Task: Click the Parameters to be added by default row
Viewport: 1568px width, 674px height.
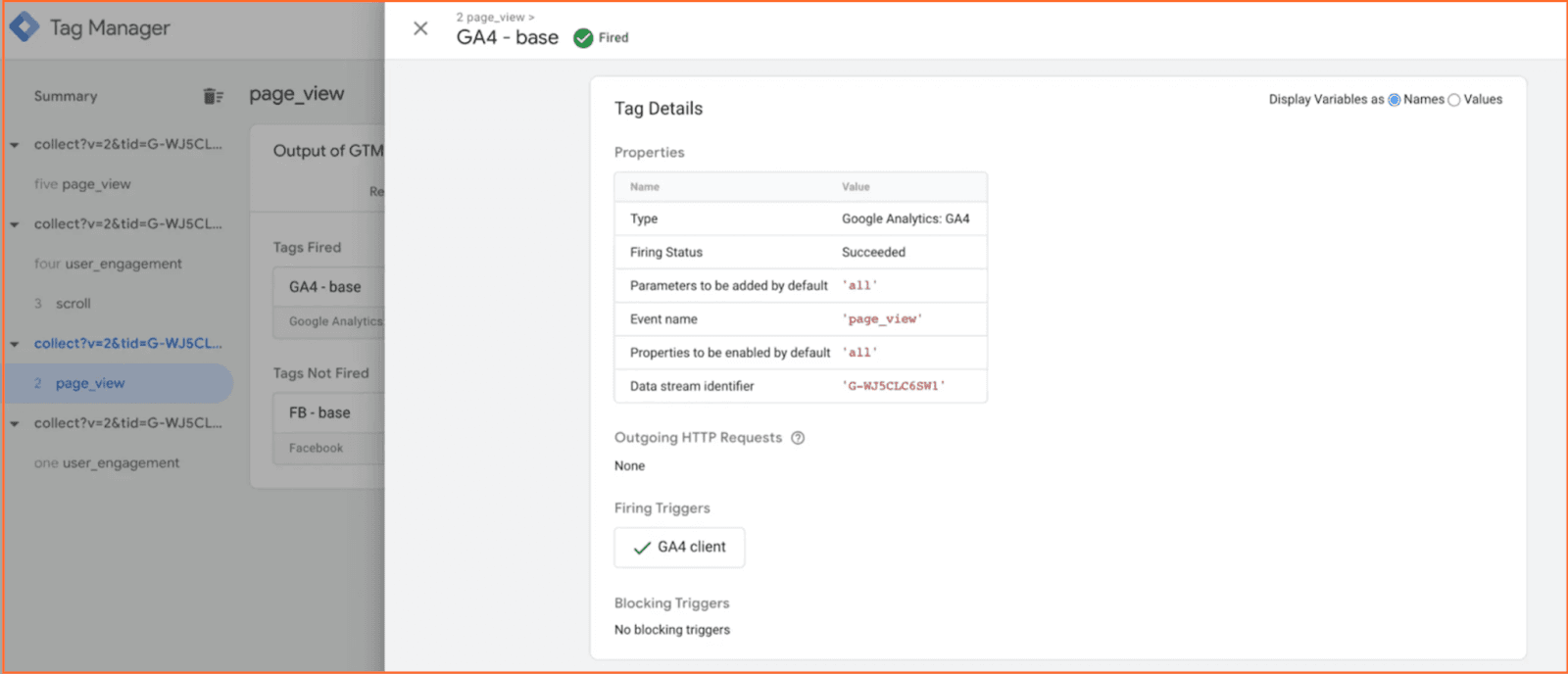Action: [x=801, y=286]
